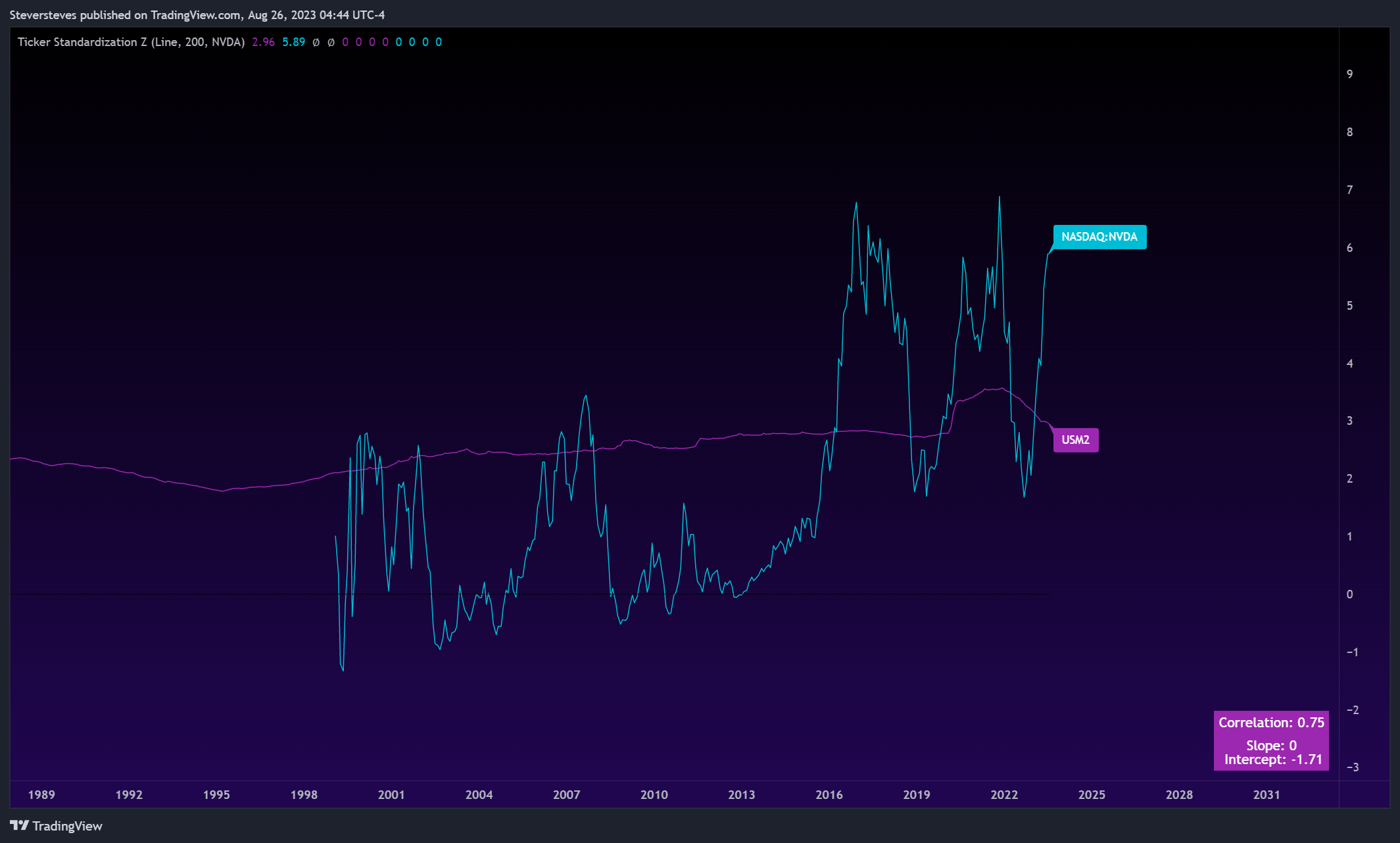Click the TradingView logo at bottom left
The width and height of the screenshot is (1400, 843).
coord(56,826)
